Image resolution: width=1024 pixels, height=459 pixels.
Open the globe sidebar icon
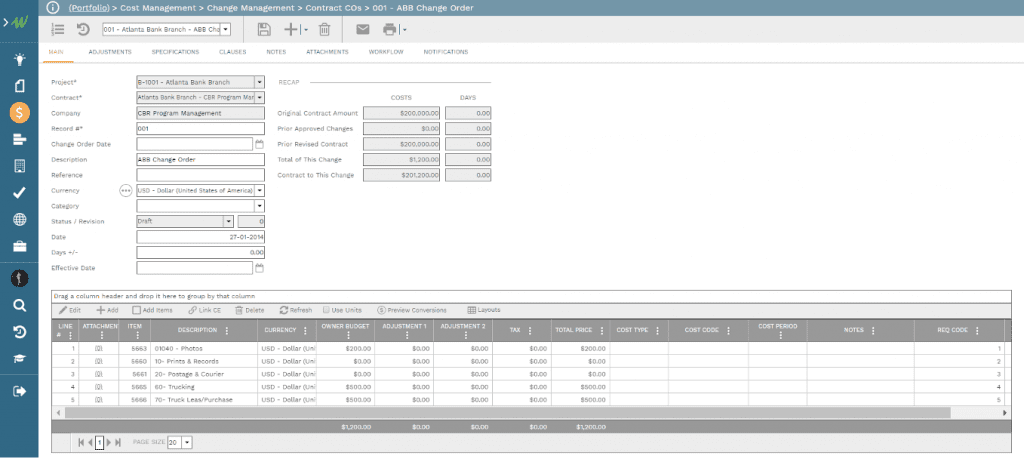tap(20, 219)
